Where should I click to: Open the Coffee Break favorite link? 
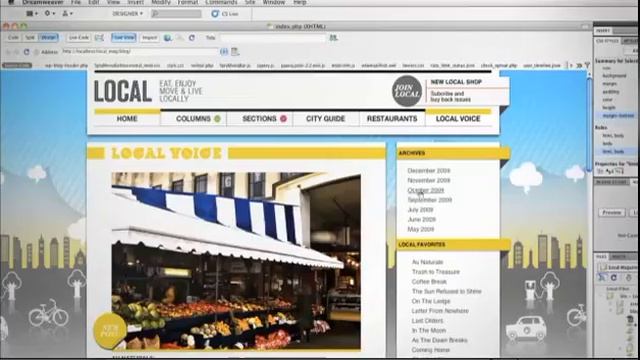pyautogui.click(x=429, y=282)
